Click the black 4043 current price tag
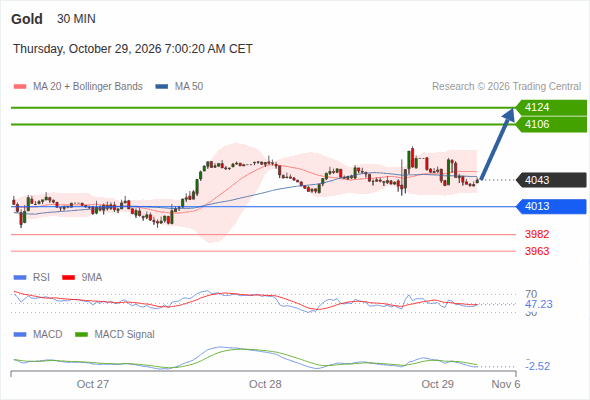This screenshot has width=590, height=400. 551,180
